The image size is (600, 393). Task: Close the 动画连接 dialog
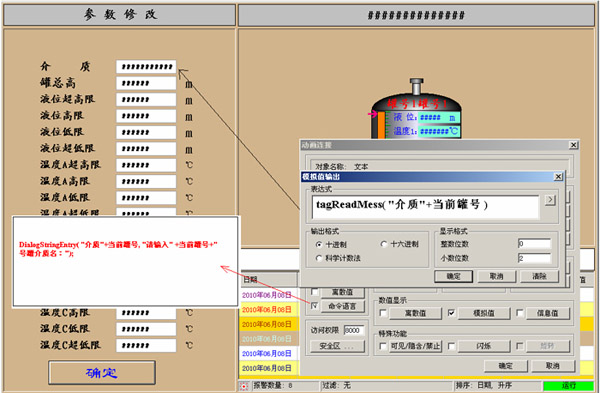click(x=573, y=145)
